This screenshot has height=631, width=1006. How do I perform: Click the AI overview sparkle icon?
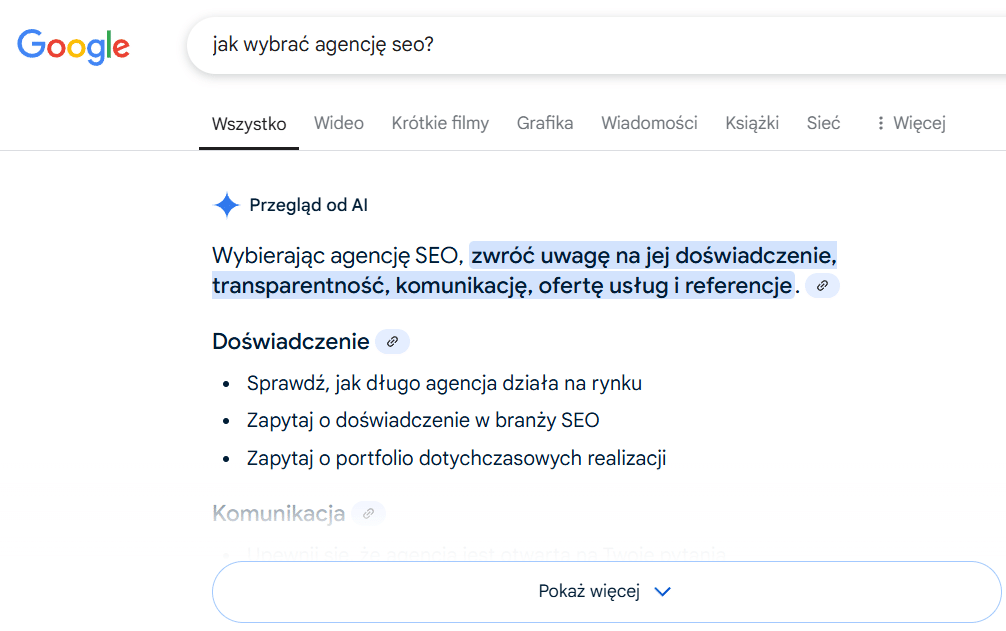click(227, 206)
